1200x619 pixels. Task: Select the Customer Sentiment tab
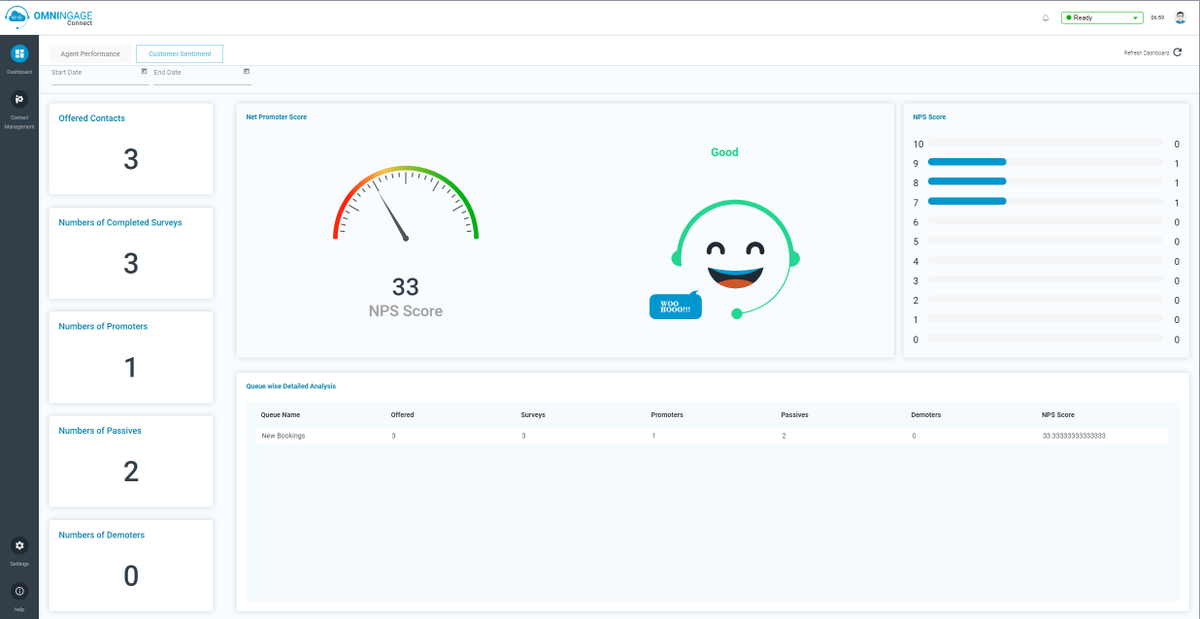point(180,54)
